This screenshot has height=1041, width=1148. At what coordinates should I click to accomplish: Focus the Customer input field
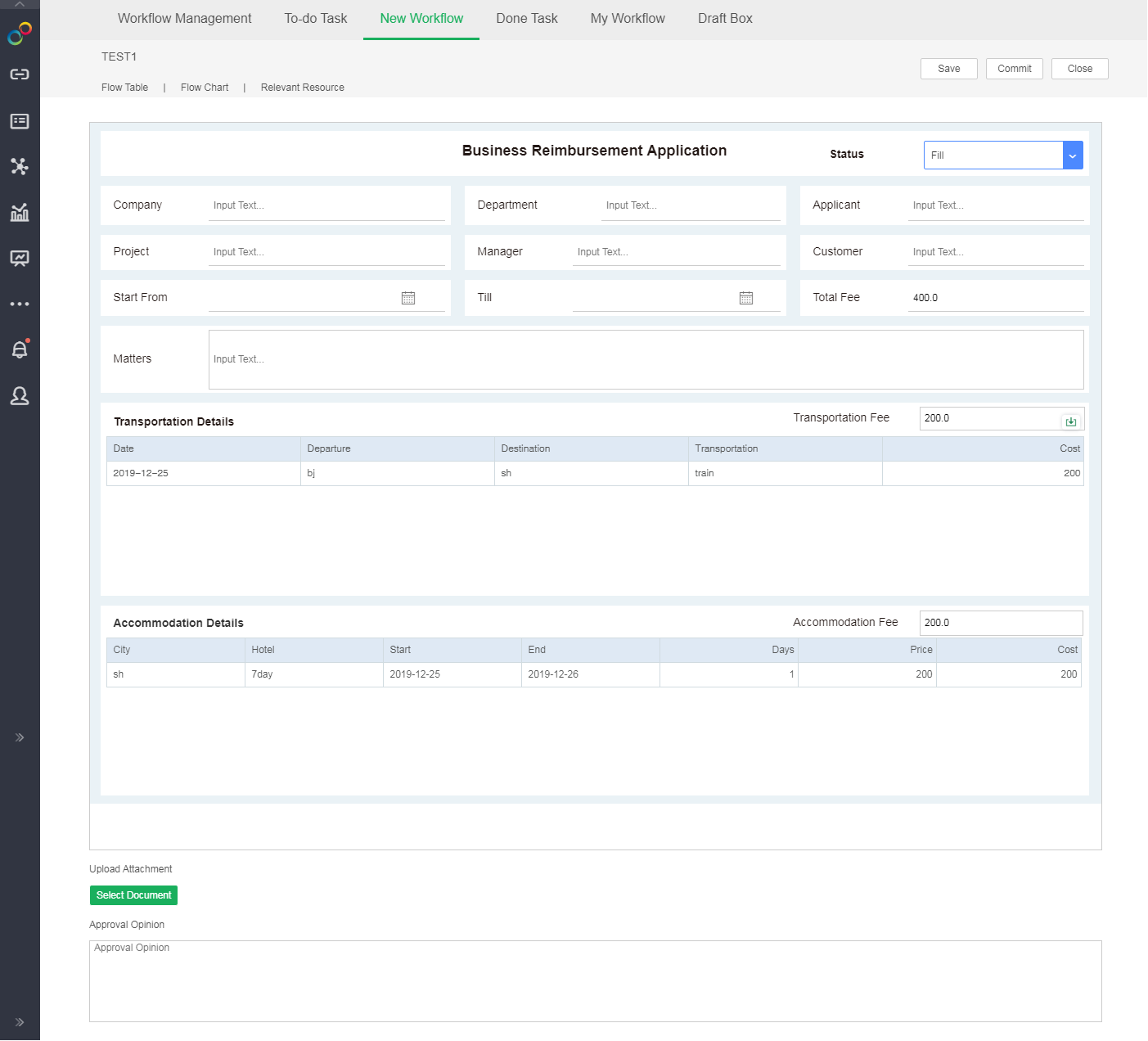(x=996, y=252)
